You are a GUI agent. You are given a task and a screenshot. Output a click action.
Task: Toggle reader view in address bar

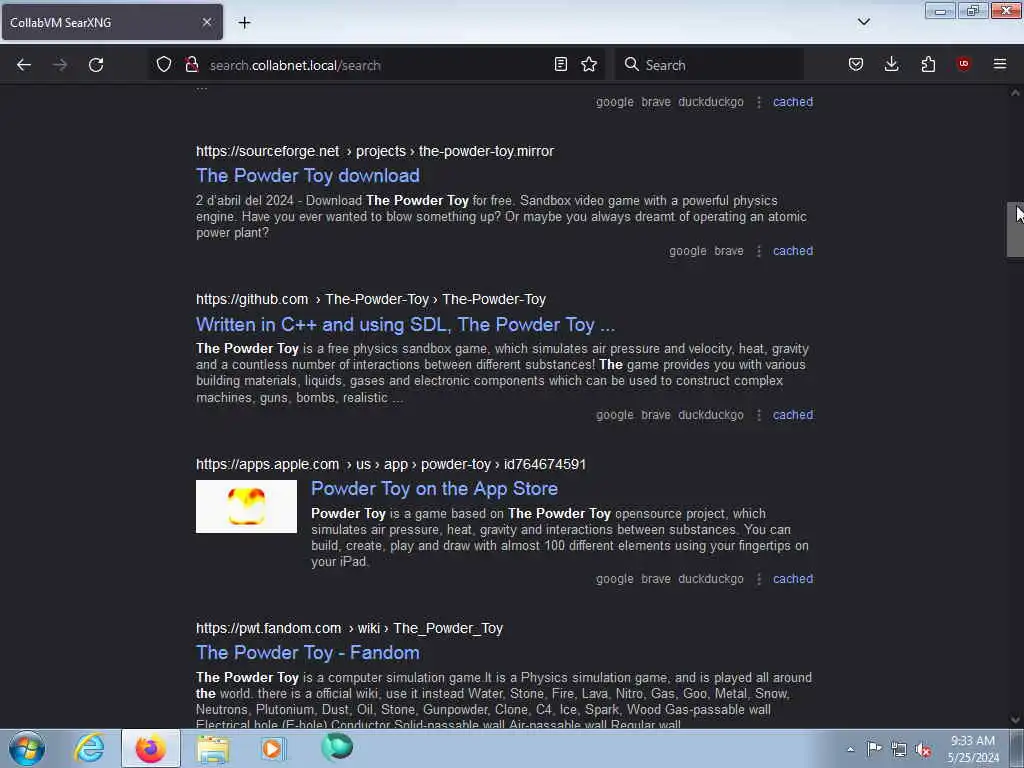pyautogui.click(x=560, y=65)
